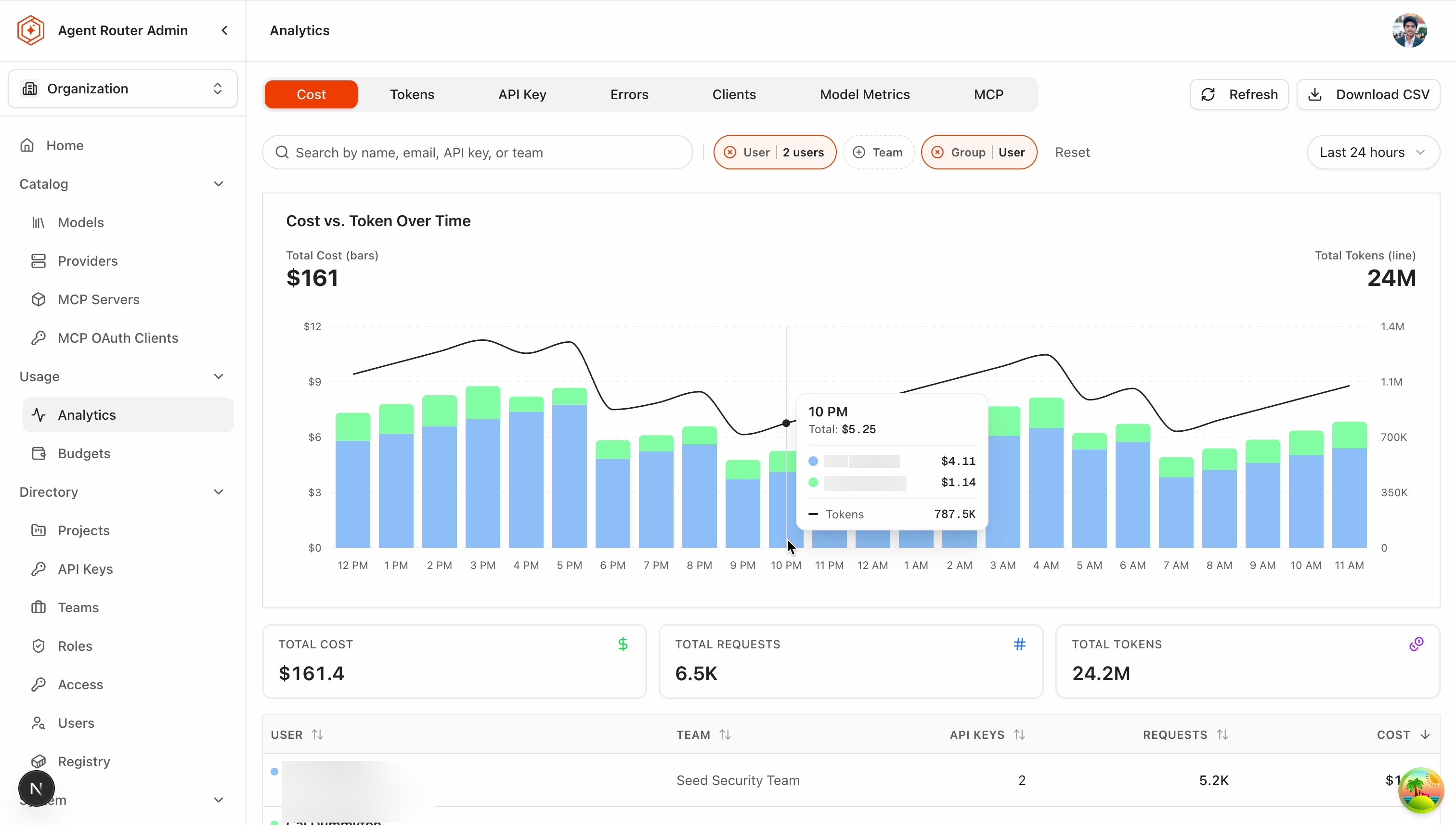Switch to the Cost tab
The width and height of the screenshot is (1456, 825).
pos(311,95)
